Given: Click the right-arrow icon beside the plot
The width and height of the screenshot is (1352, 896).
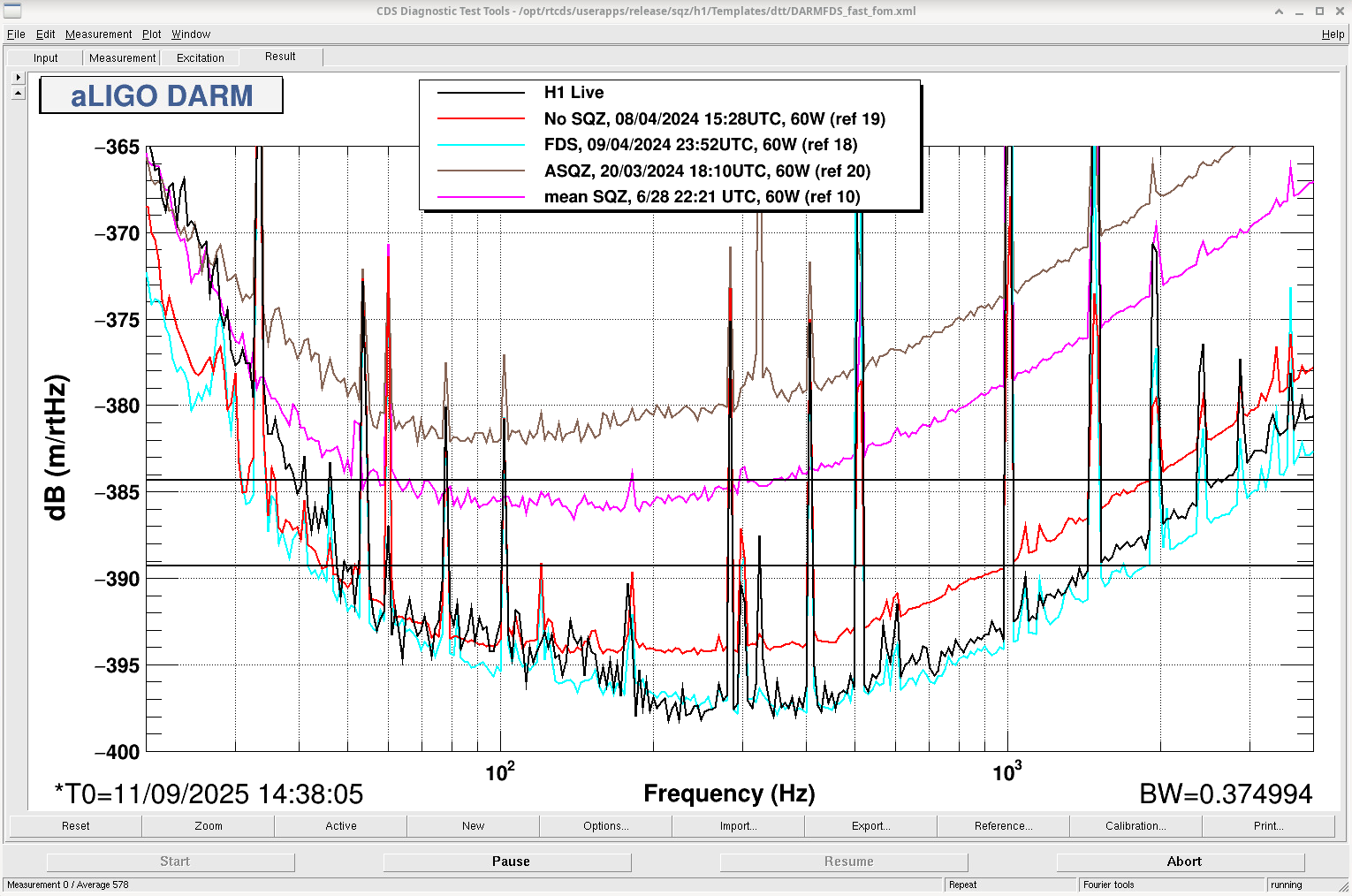Looking at the screenshot, I should click(18, 77).
